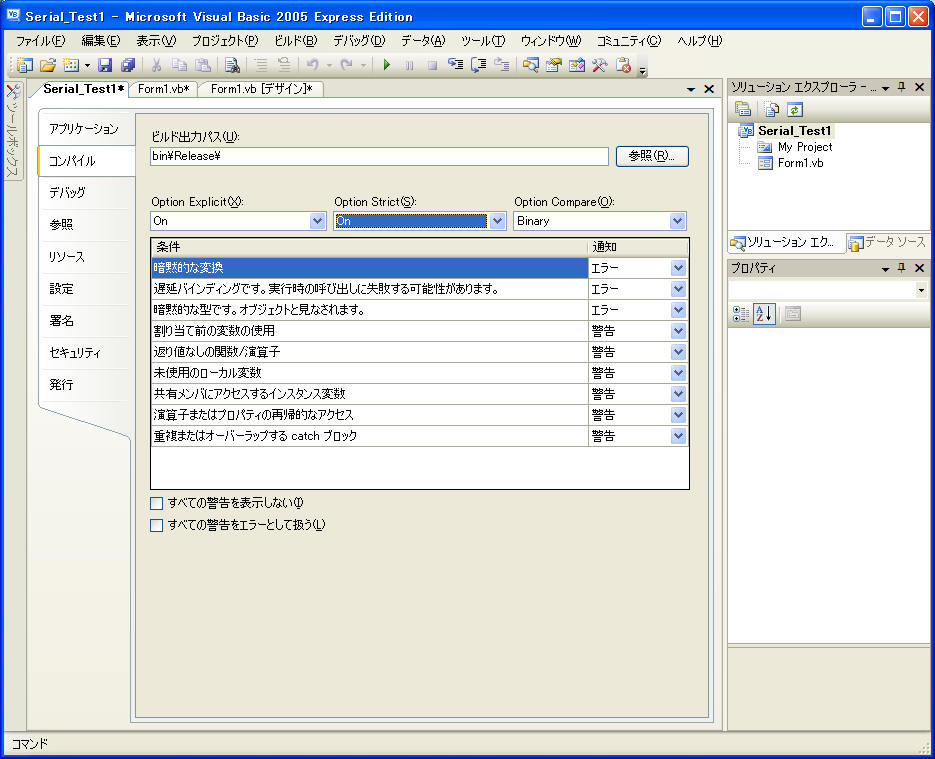Open the Add New Item dropdown arrow
The width and height of the screenshot is (935, 759).
(87, 65)
